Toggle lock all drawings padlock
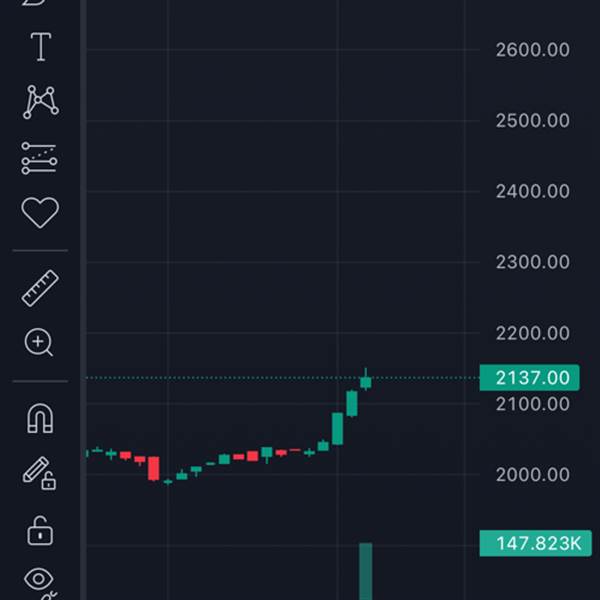600x600 pixels. [40, 531]
